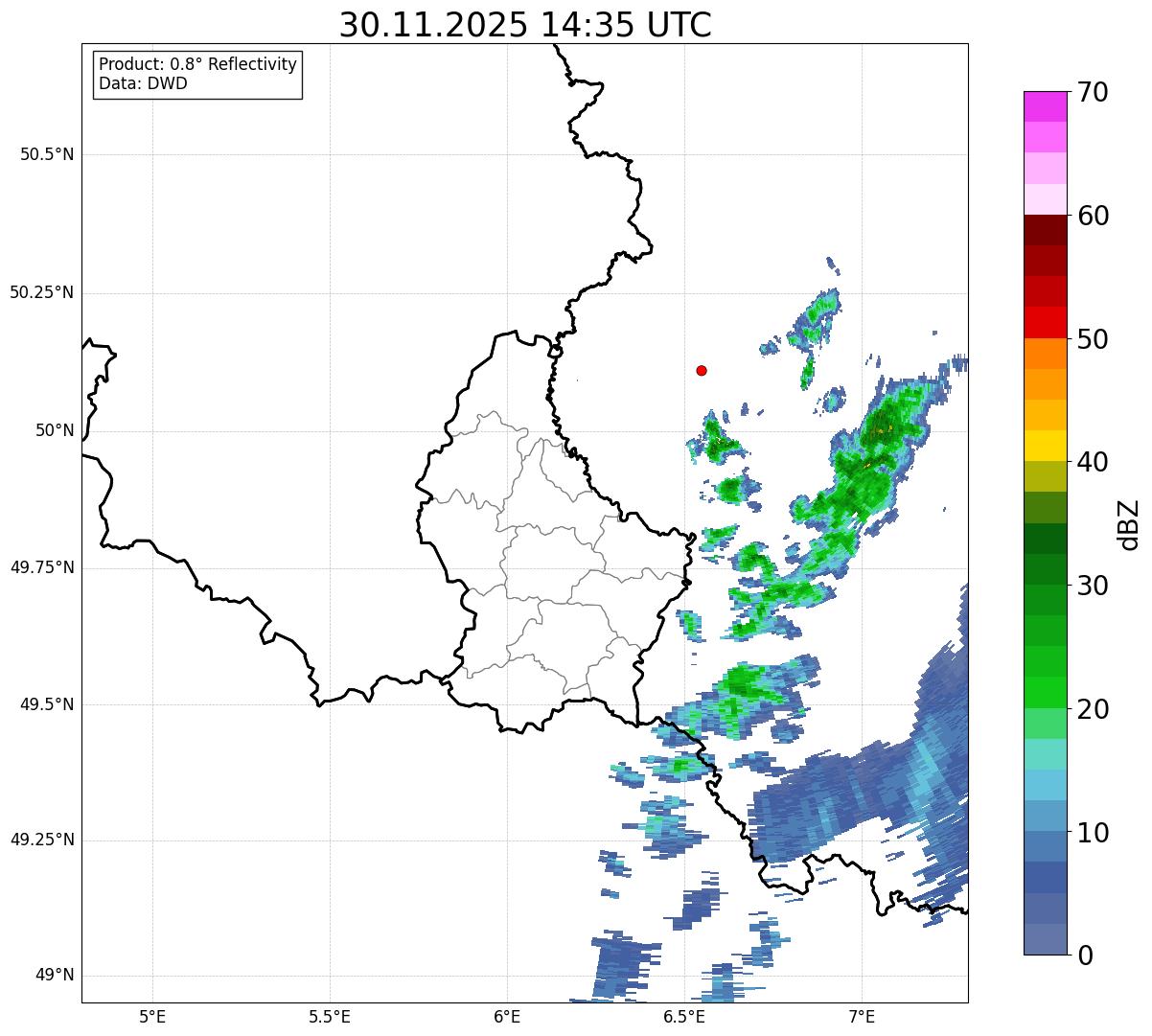Click the red station marker dot
This screenshot has width=1152, height=1036.
pos(702,370)
